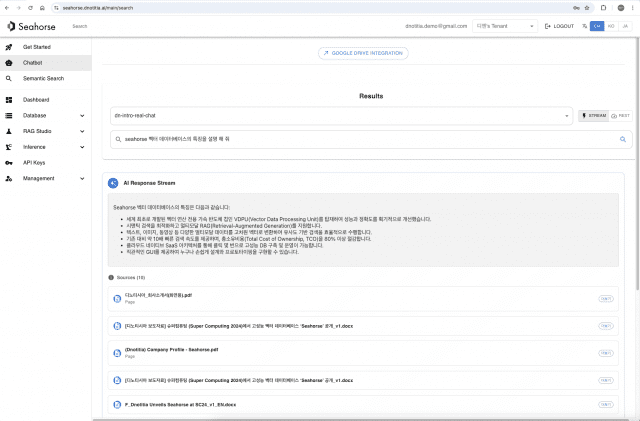Click the AI Response Stream icon
Viewport: 640px width, 421px height.
[113, 183]
